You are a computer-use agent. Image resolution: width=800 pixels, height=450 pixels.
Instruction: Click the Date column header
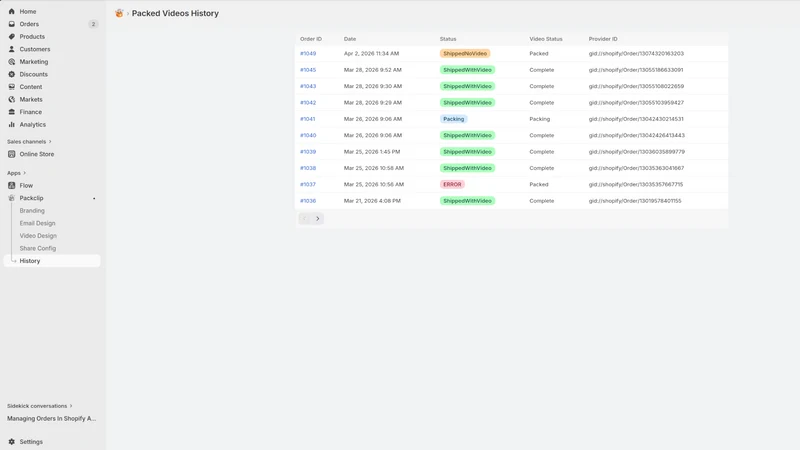pyautogui.click(x=350, y=39)
